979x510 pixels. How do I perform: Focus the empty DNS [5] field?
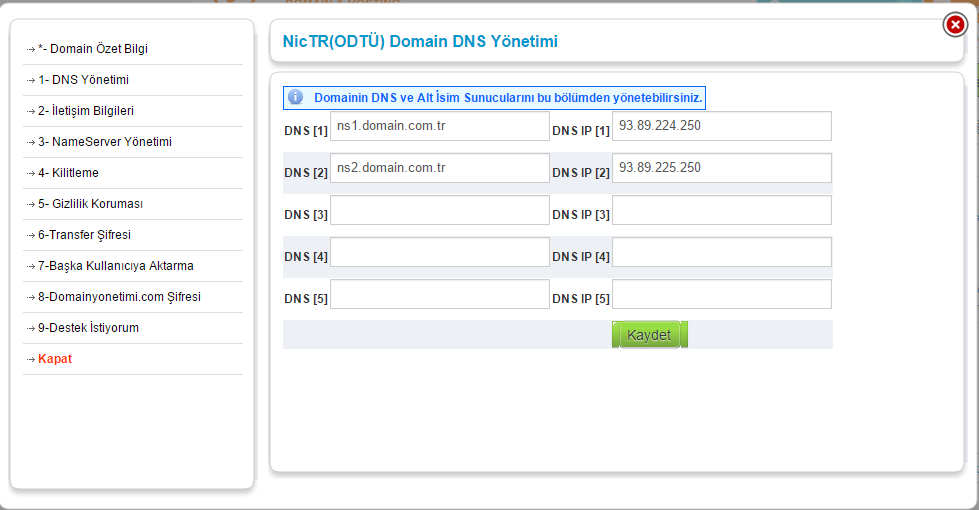pos(440,294)
